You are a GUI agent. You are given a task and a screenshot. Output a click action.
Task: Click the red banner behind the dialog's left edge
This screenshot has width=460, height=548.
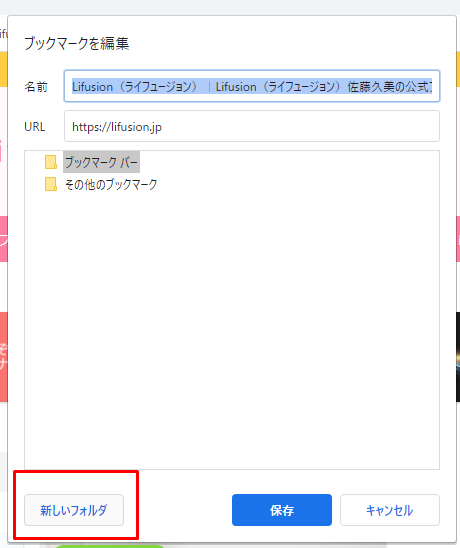(3, 357)
